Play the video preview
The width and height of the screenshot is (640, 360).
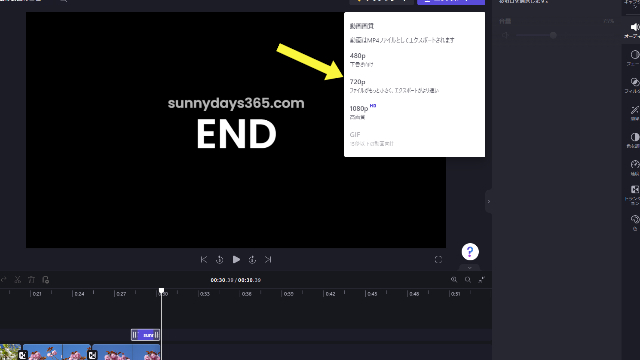coord(236,260)
